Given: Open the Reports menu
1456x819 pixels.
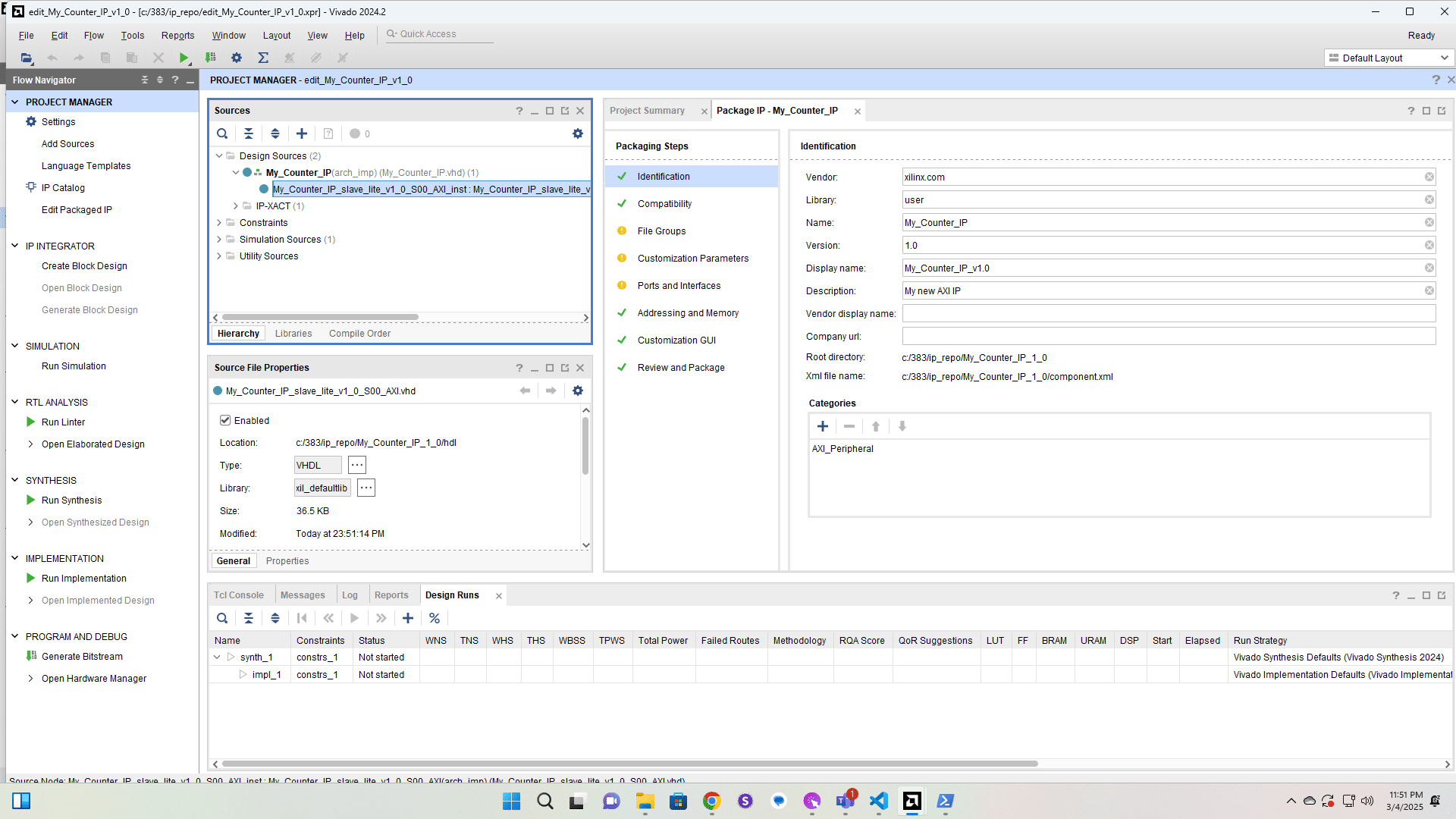Looking at the screenshot, I should 177,35.
